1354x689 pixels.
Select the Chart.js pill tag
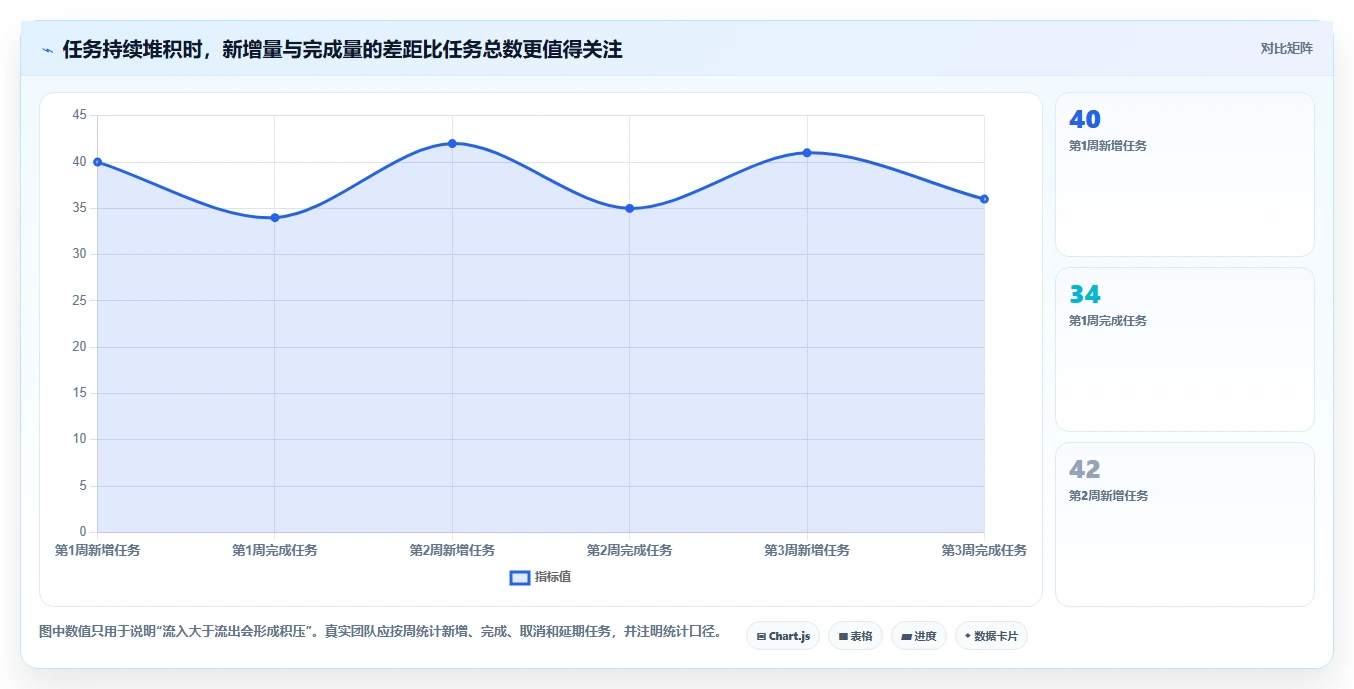tap(783, 636)
